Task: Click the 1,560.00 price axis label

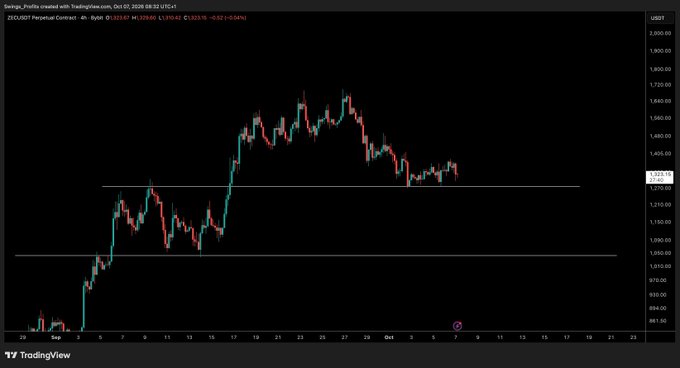Action: pos(660,118)
